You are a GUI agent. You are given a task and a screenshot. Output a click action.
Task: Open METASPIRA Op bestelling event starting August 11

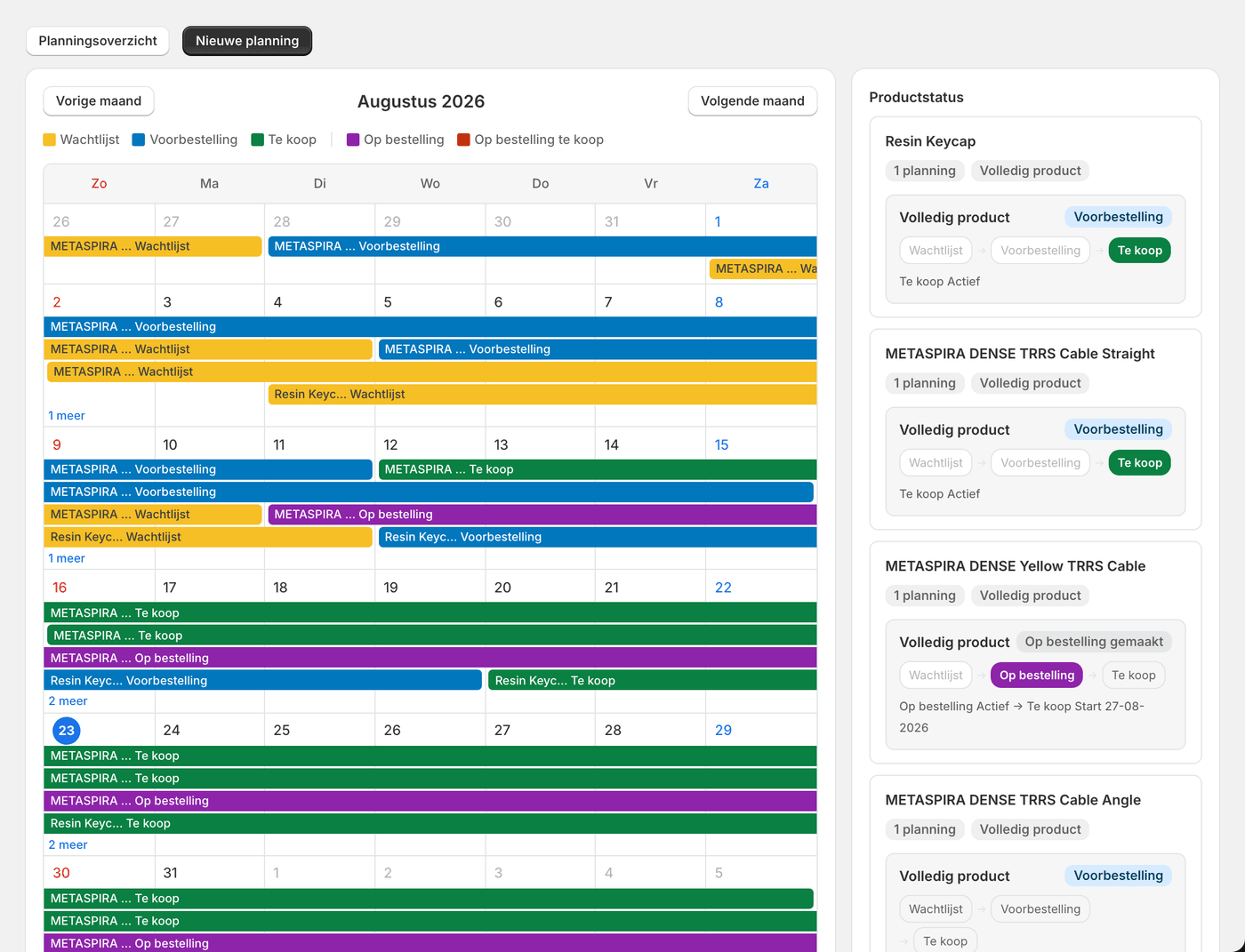tap(542, 515)
